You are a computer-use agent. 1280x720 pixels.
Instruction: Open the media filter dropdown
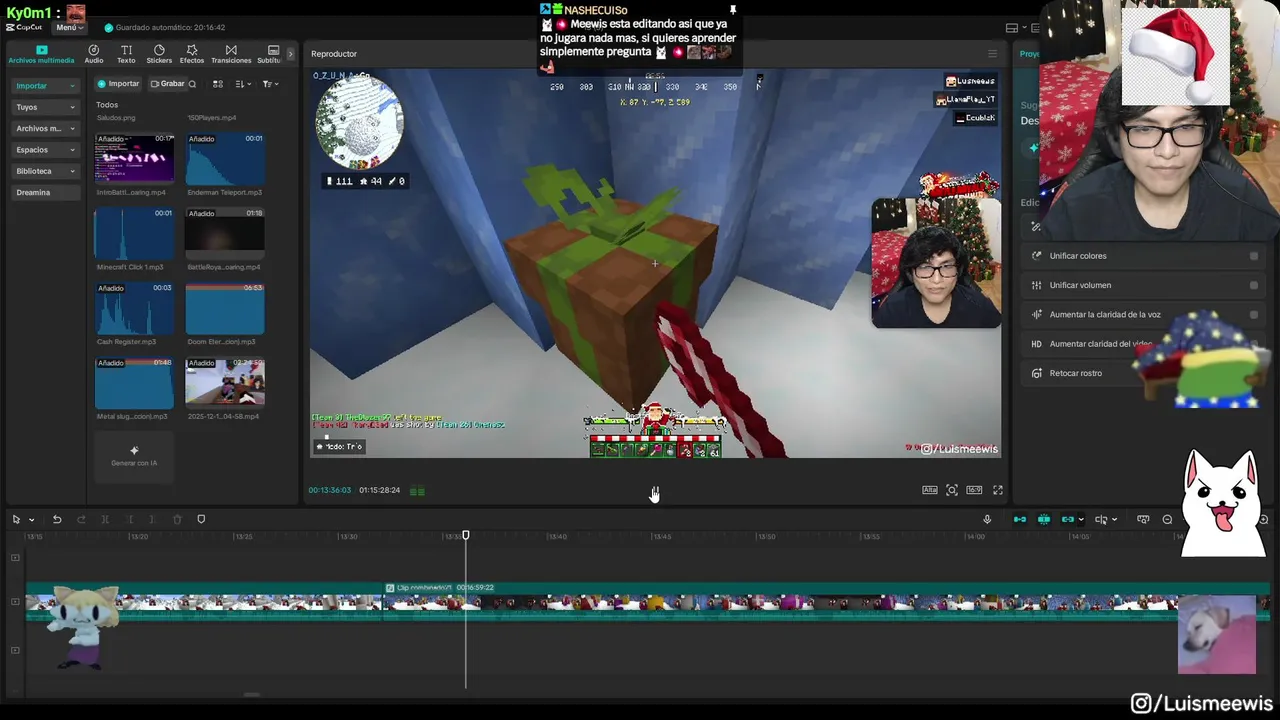270,84
